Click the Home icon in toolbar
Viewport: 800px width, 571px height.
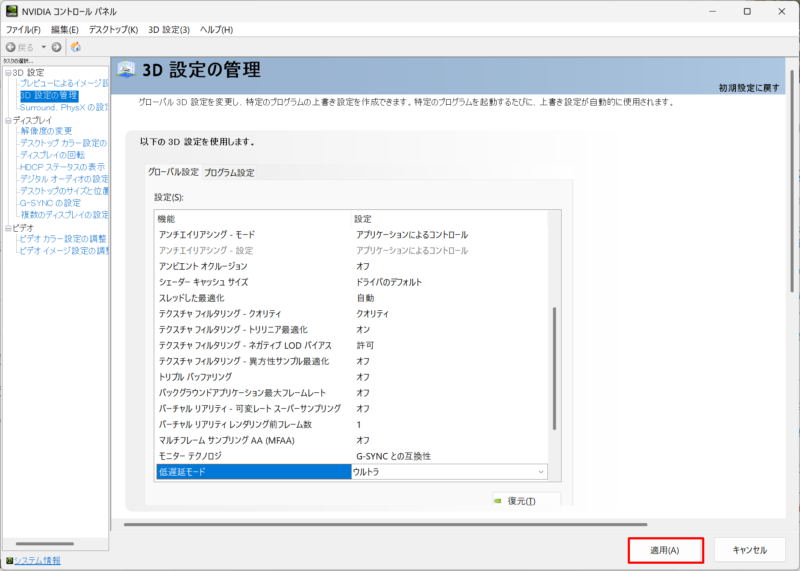pos(76,47)
